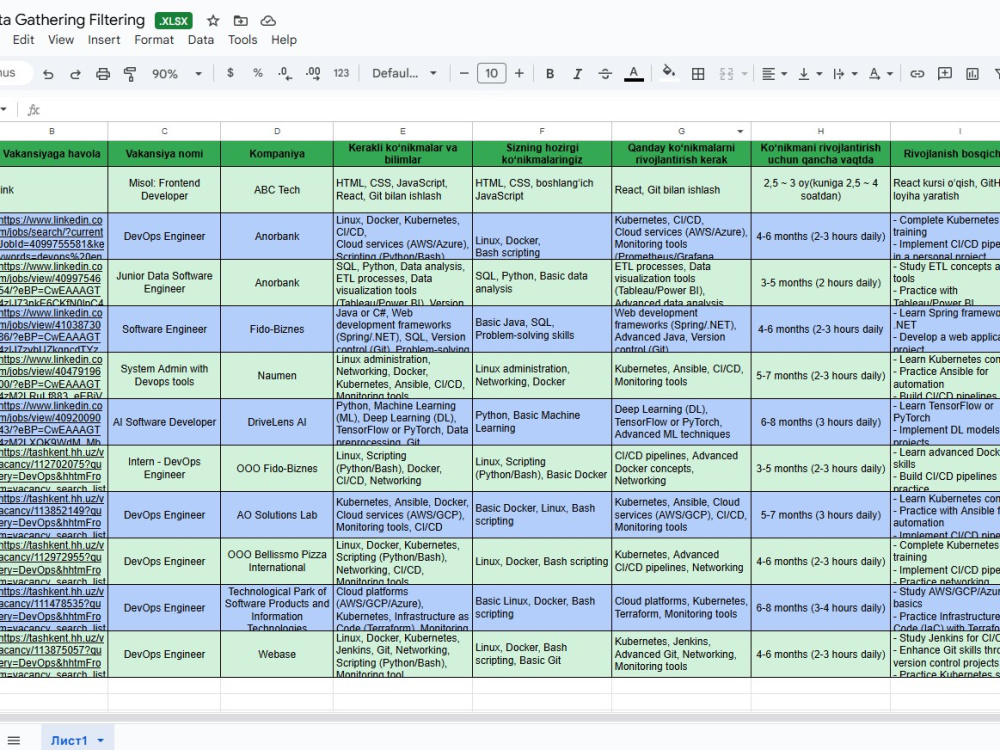The height and width of the screenshot is (750, 1000).
Task: Open the Insert menu
Action: [104, 40]
